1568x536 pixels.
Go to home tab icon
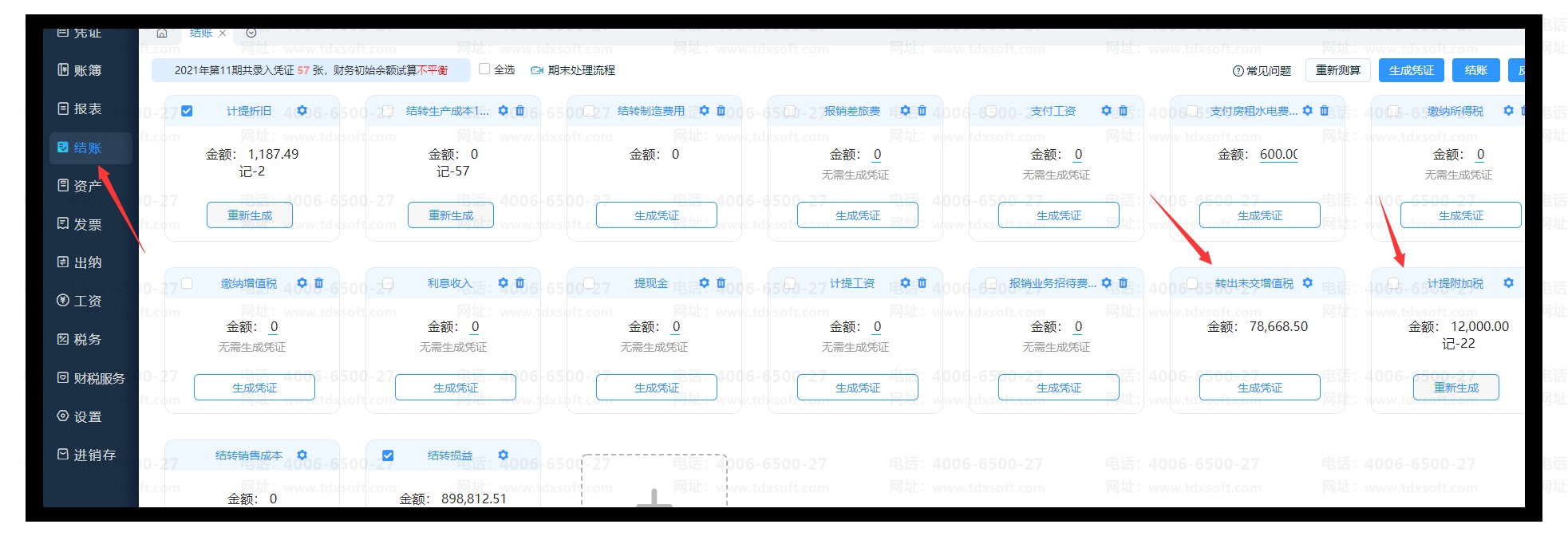click(162, 33)
